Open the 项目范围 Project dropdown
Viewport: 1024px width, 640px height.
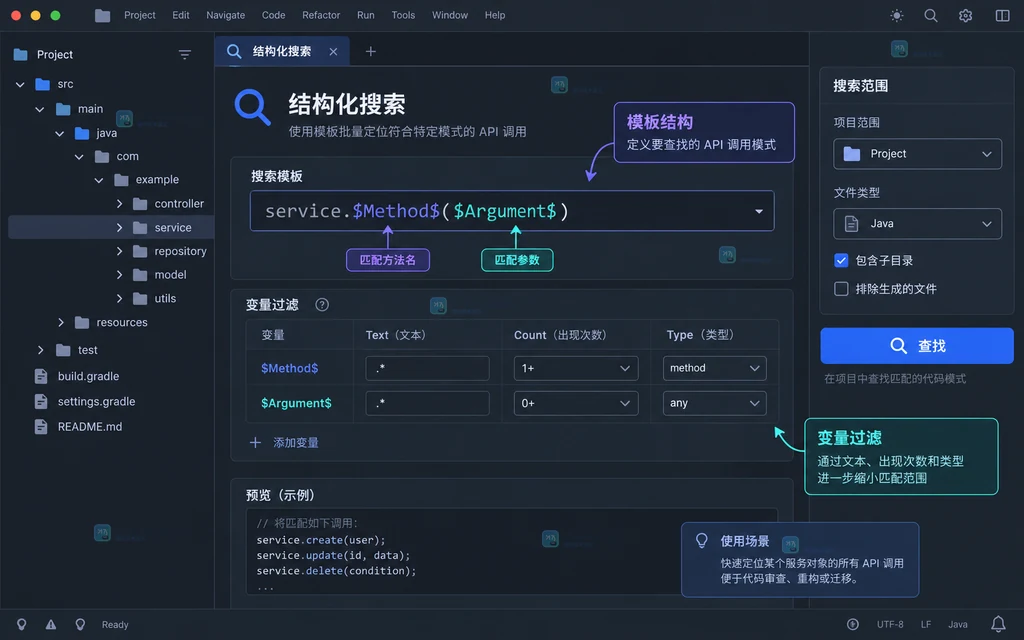pyautogui.click(x=917, y=154)
